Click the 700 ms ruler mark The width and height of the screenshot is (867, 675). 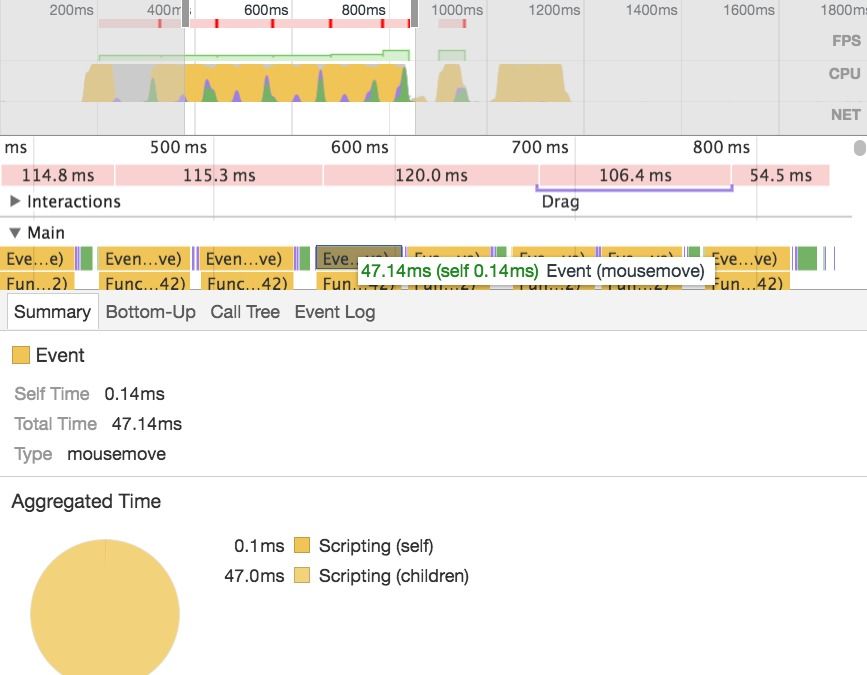540,147
